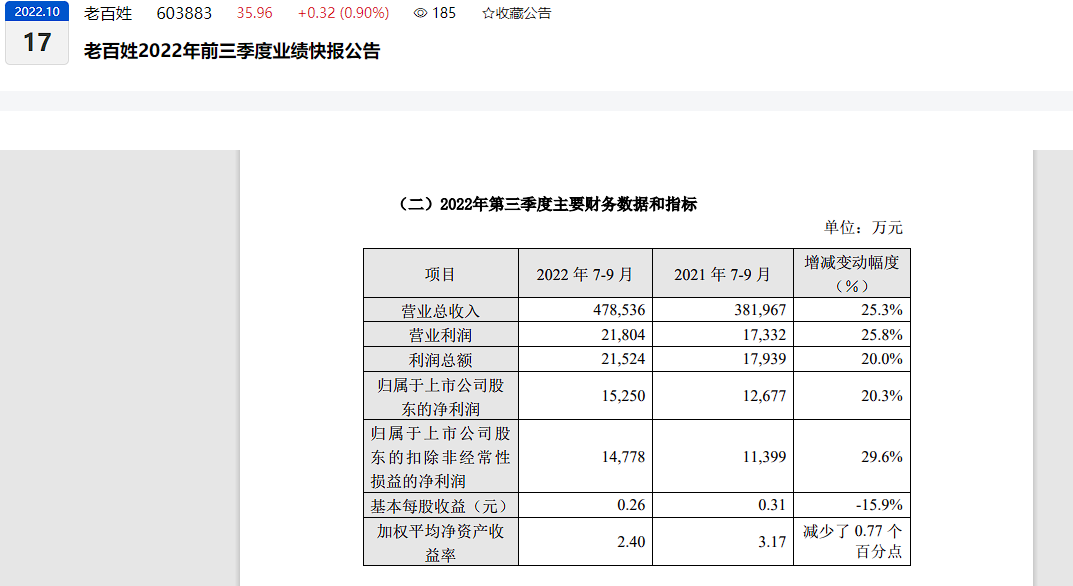Click the view count number 185
1073x586 pixels.
click(x=444, y=13)
